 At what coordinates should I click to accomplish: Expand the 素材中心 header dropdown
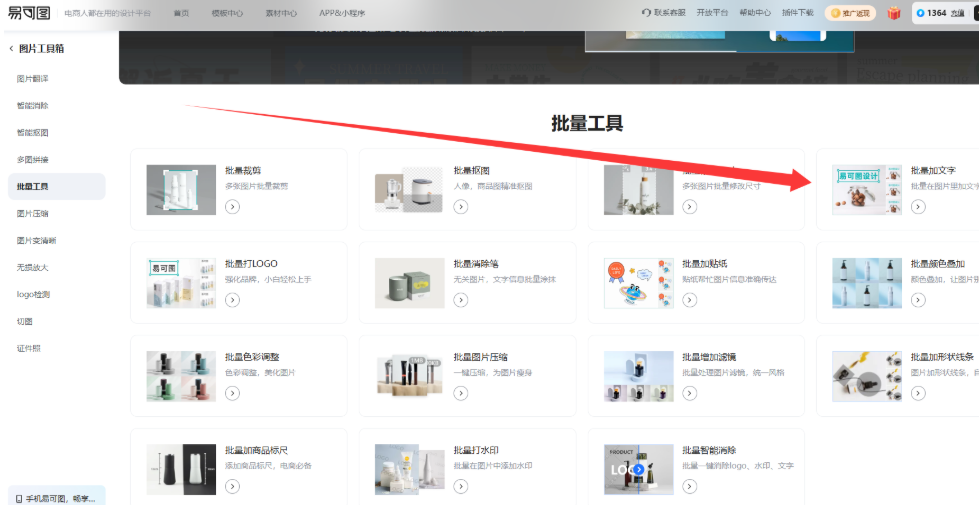(x=282, y=13)
